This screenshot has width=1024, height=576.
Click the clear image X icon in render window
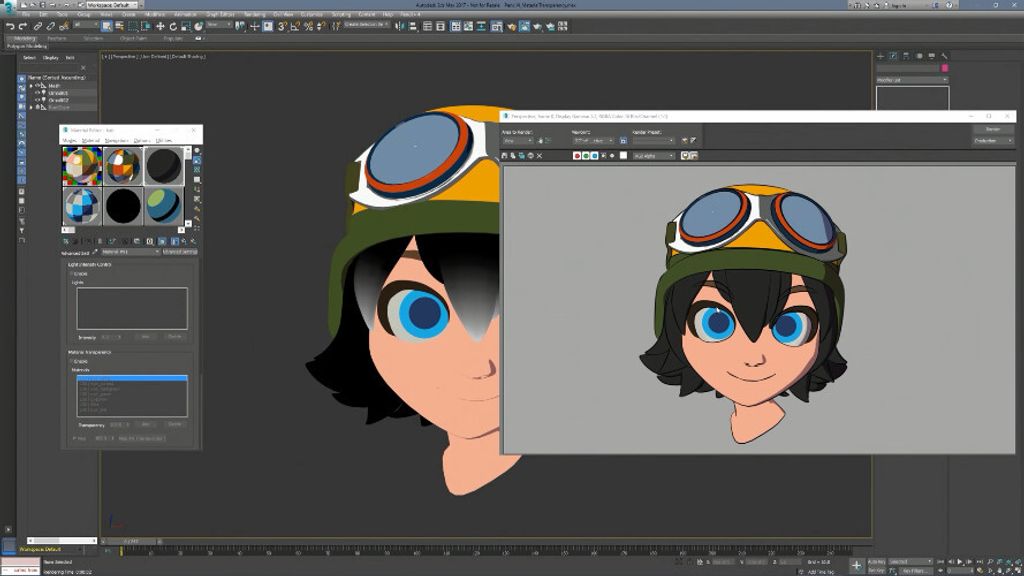[540, 156]
